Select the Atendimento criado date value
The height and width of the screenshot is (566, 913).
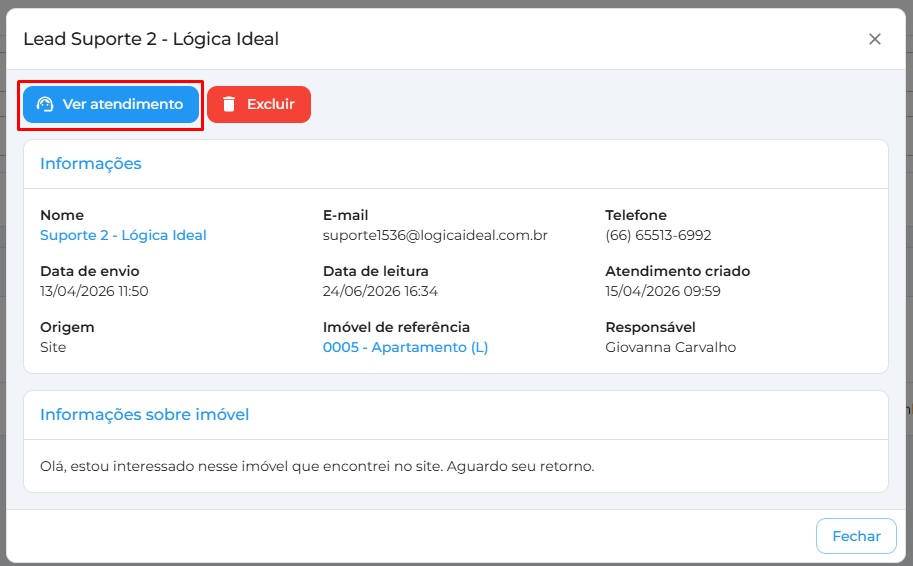click(x=663, y=291)
